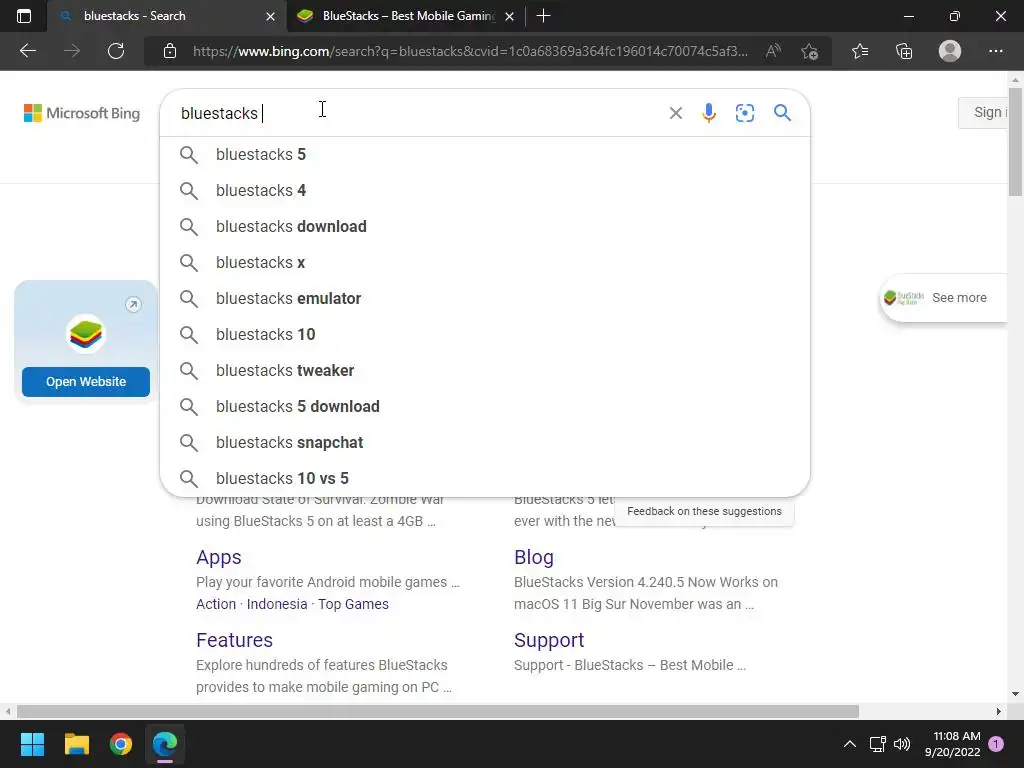Open tab actions menu icon
The width and height of the screenshot is (1024, 768).
pos(24,16)
